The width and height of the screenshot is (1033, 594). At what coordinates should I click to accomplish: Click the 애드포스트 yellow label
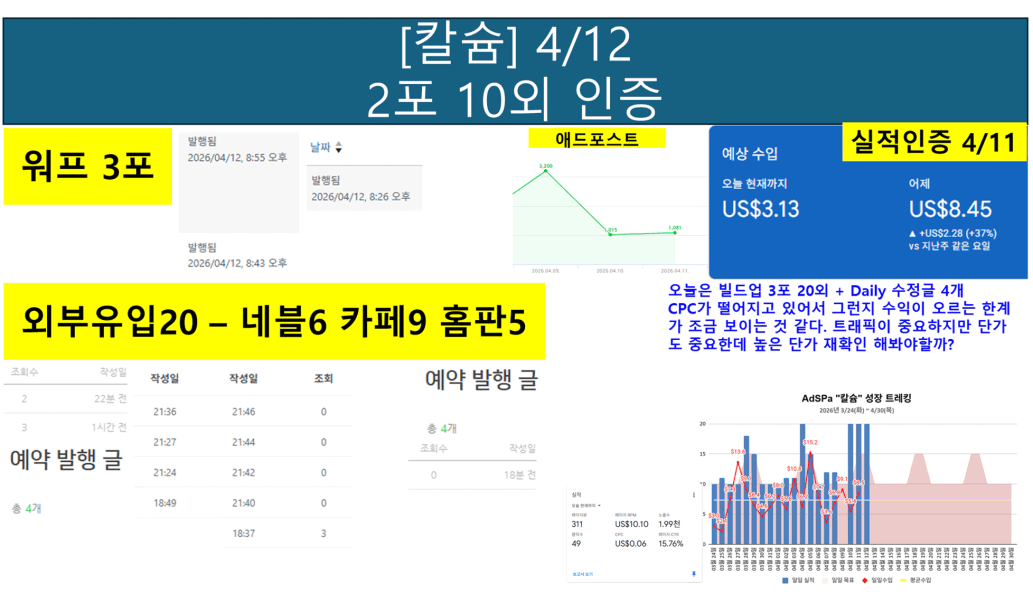596,138
